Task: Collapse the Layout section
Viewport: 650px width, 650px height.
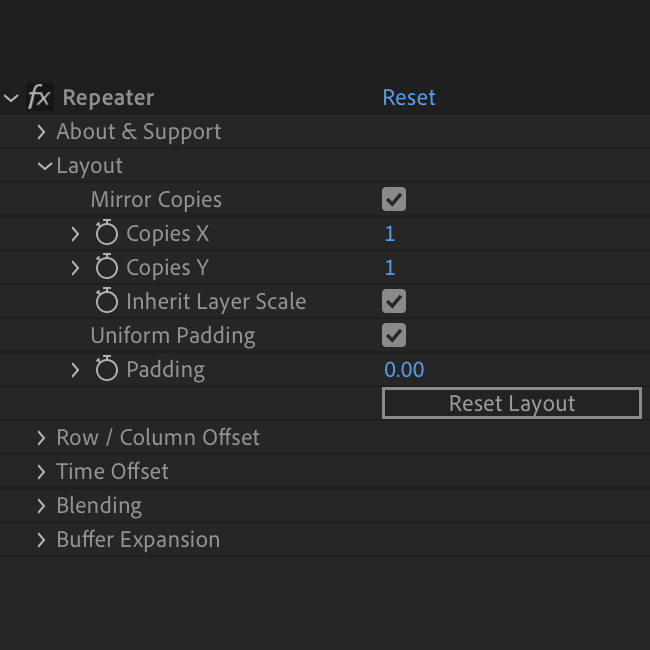Action: (x=44, y=166)
